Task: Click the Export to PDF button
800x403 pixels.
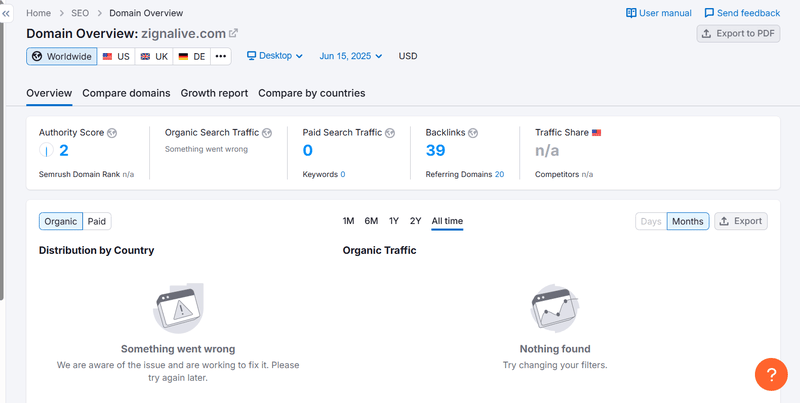Action: point(738,34)
